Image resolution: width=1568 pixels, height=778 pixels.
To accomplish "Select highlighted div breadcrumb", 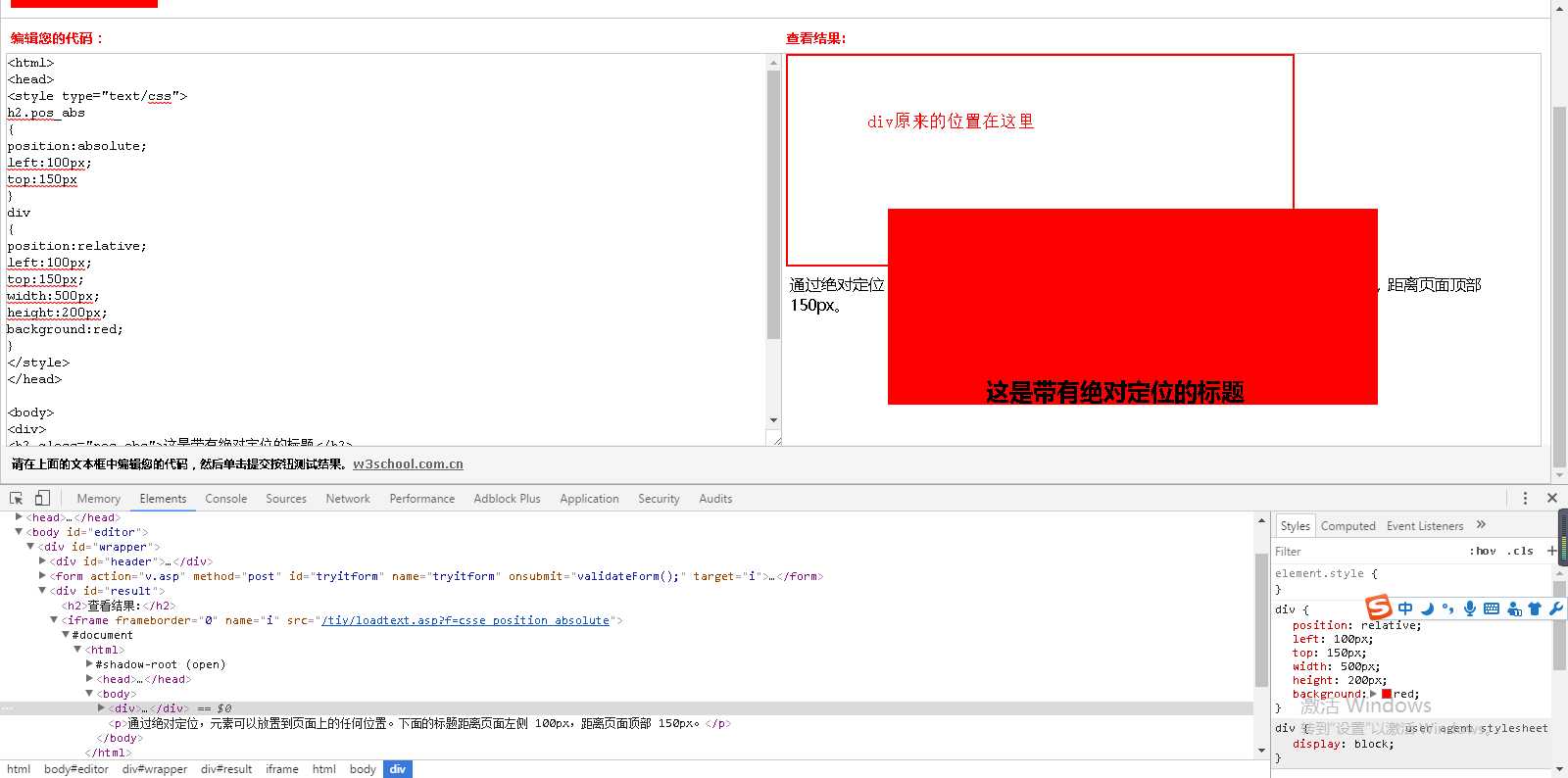I will (397, 769).
